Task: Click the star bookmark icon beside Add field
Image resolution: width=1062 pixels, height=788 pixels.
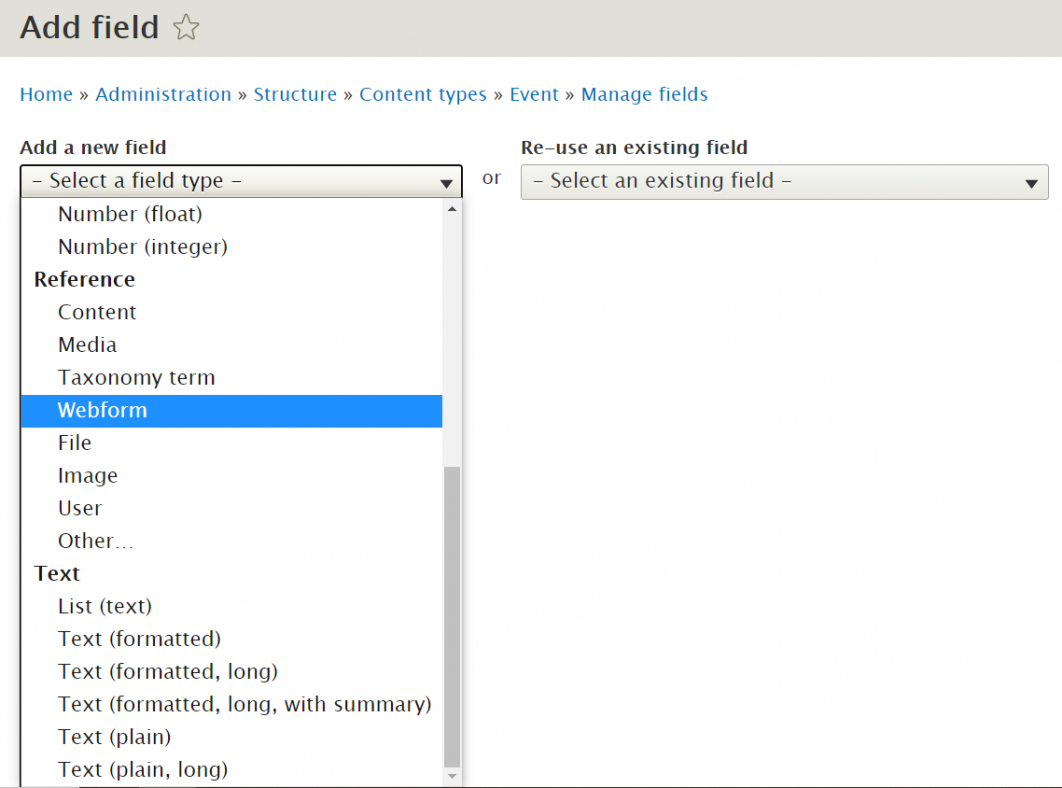Action: (x=186, y=28)
